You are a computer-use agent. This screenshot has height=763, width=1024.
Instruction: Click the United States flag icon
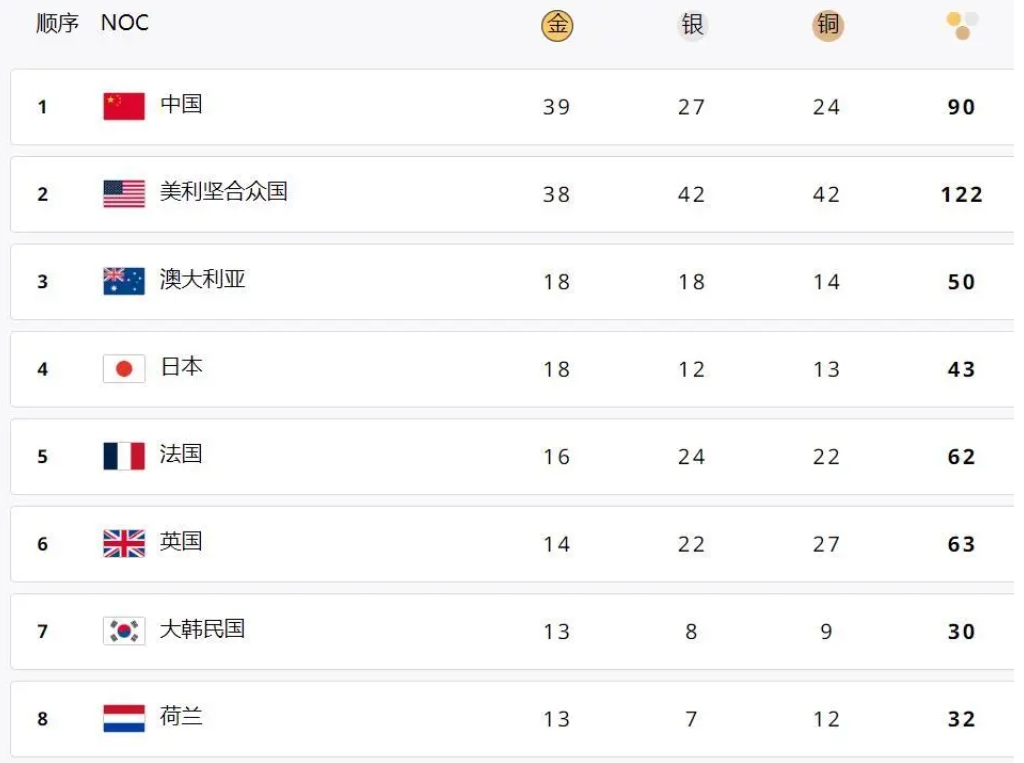click(x=124, y=194)
